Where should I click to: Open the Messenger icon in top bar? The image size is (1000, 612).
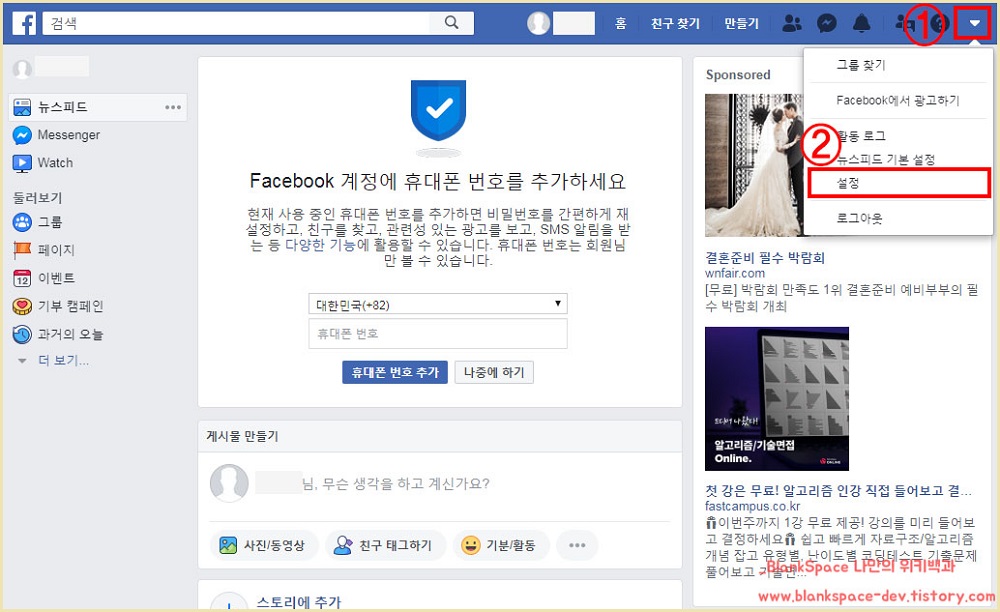pos(827,24)
